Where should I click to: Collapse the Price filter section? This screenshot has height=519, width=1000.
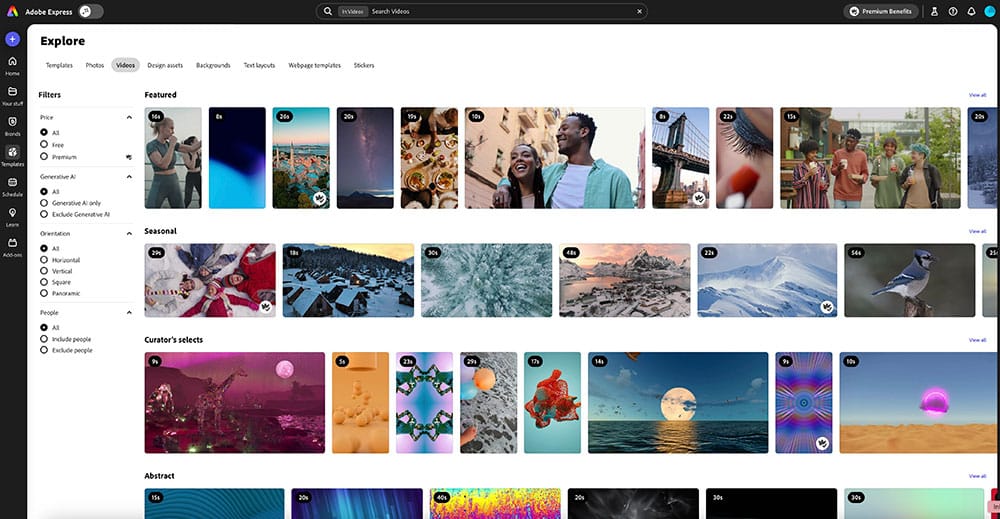pos(129,117)
